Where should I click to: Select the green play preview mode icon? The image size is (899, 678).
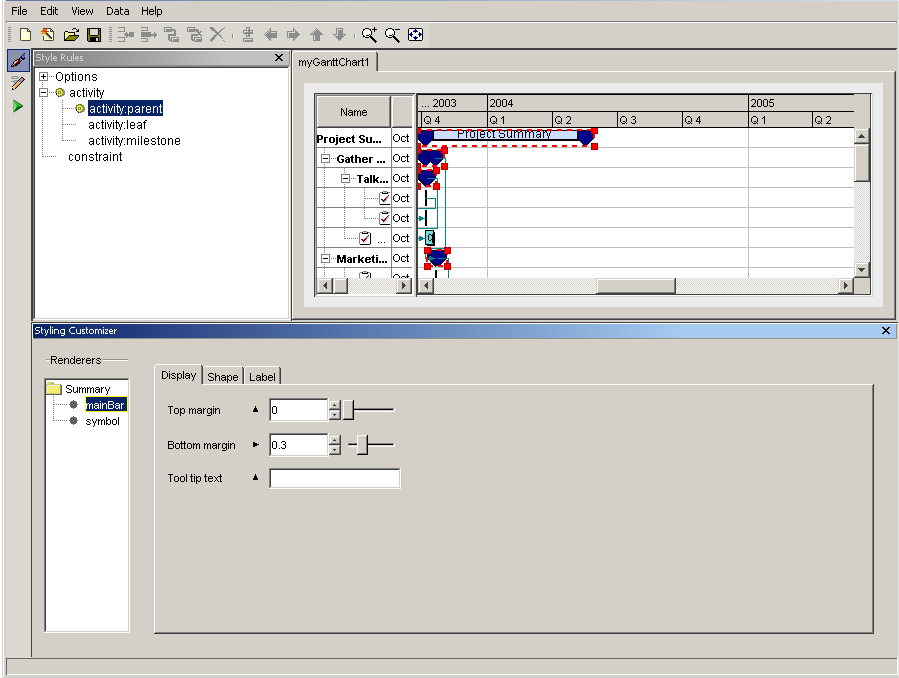(18, 106)
